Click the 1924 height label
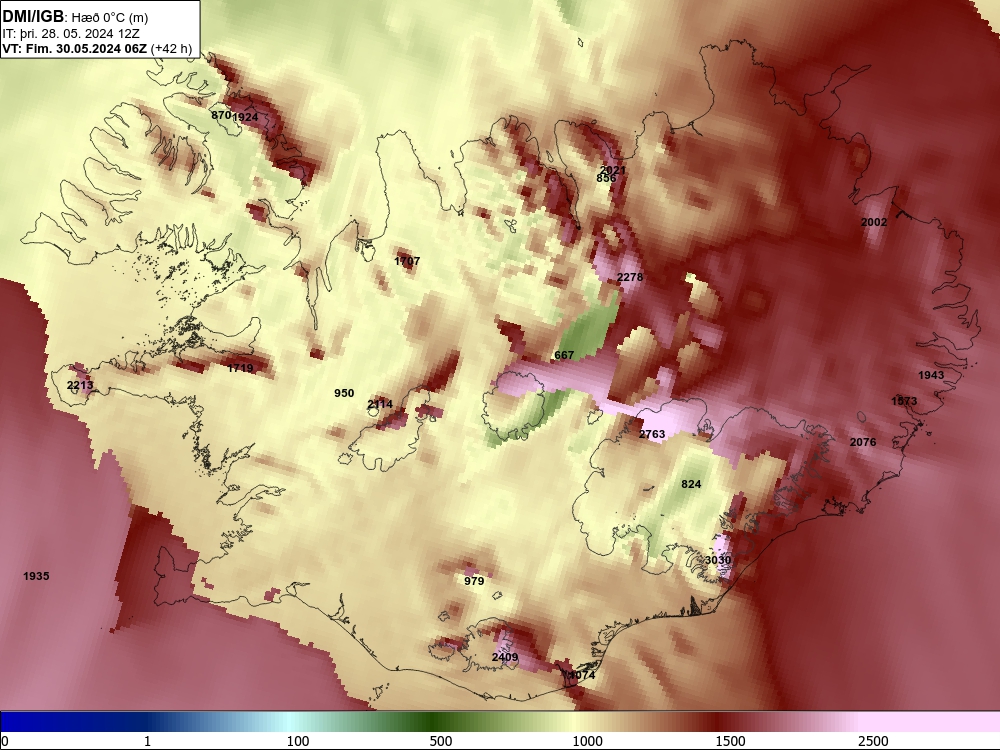The height and width of the screenshot is (750, 1000). tap(245, 117)
